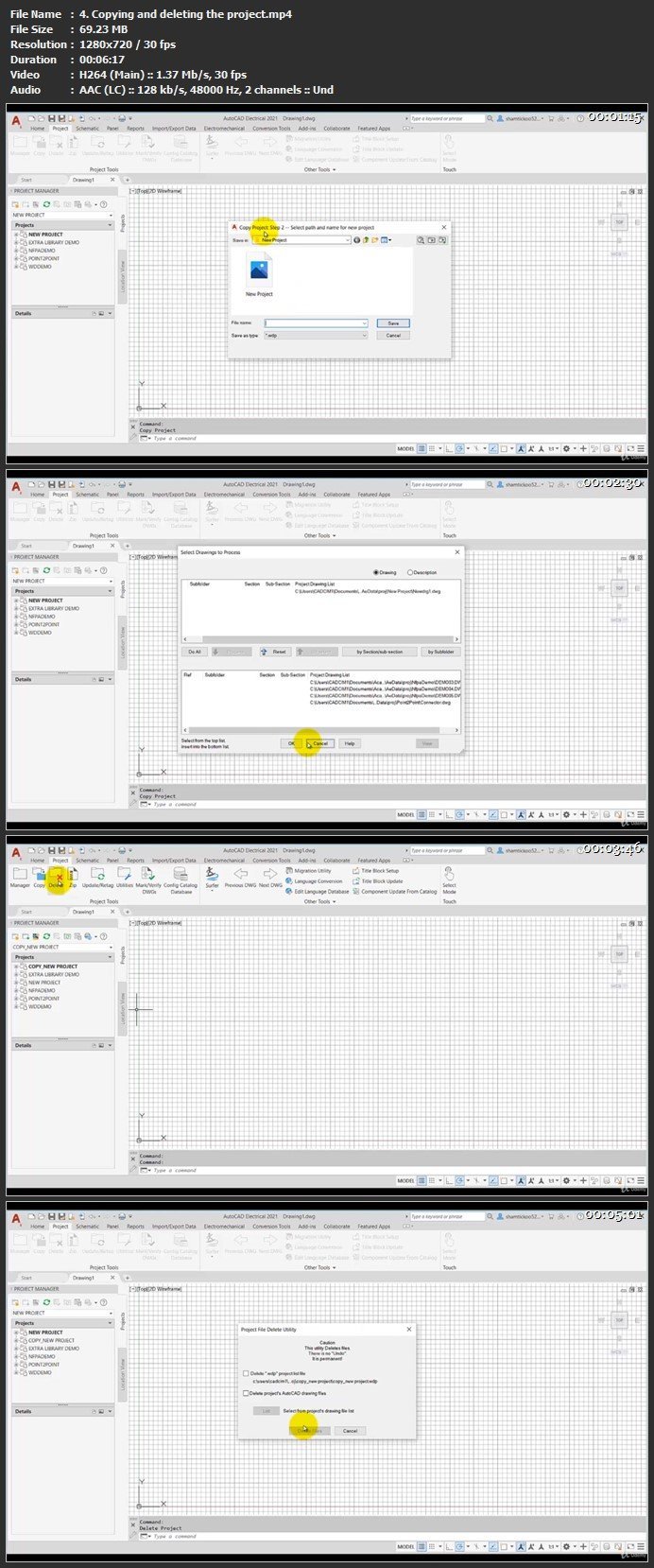
Task: Click Cancel in the Project File Delete Utility
Action: 350,1430
